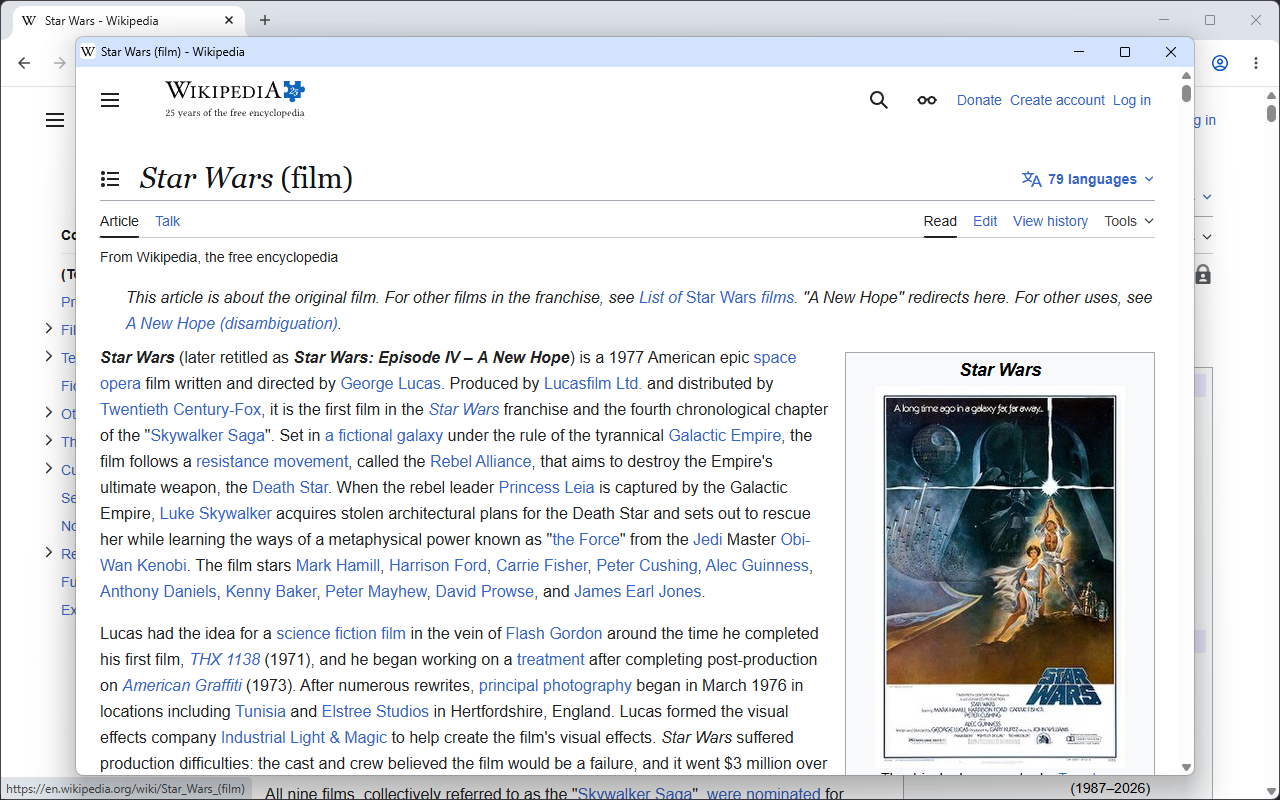Image resolution: width=1280 pixels, height=800 pixels.
Task: Click the Wikipedia logo in front window
Action: point(235,99)
